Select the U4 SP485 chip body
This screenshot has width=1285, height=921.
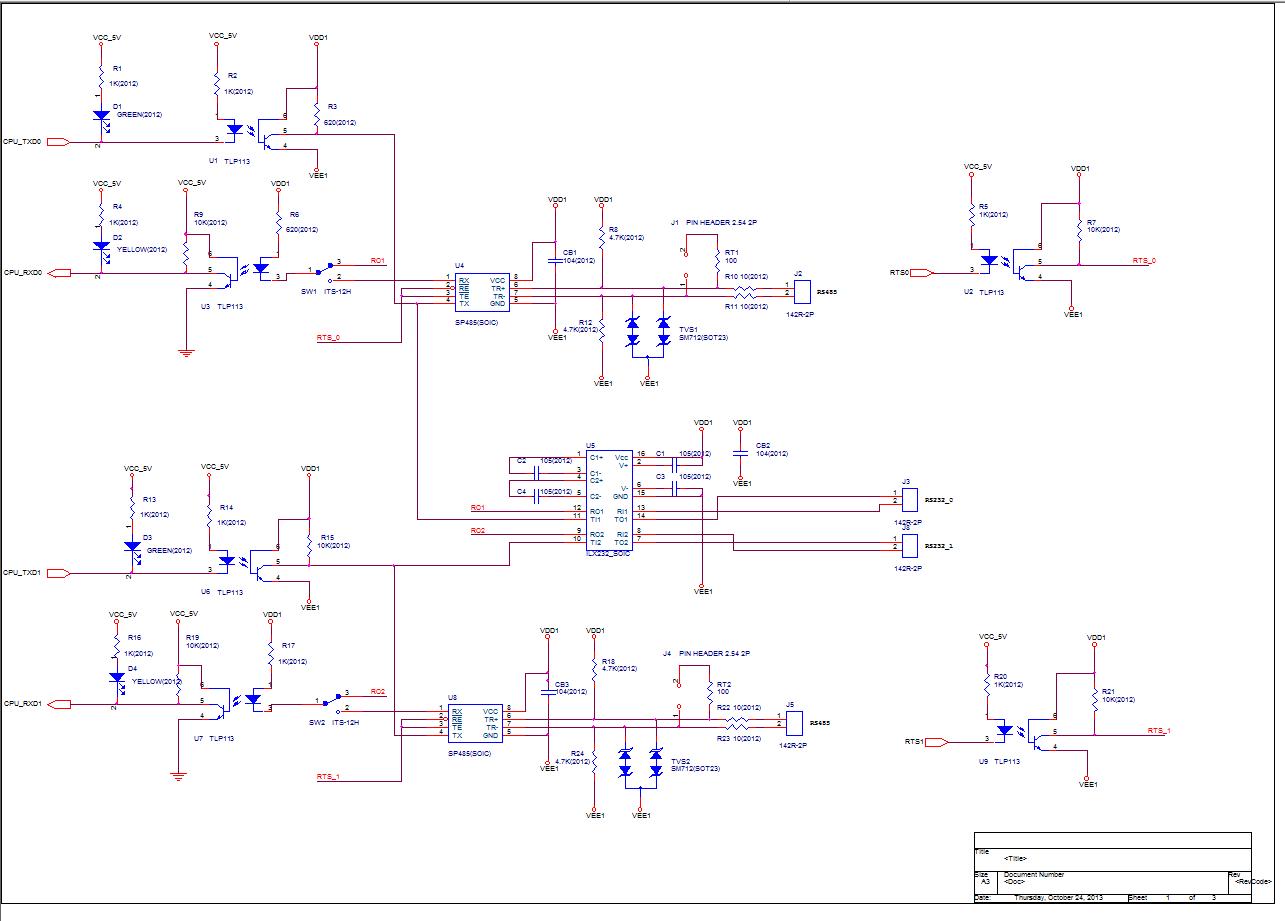tap(482, 290)
